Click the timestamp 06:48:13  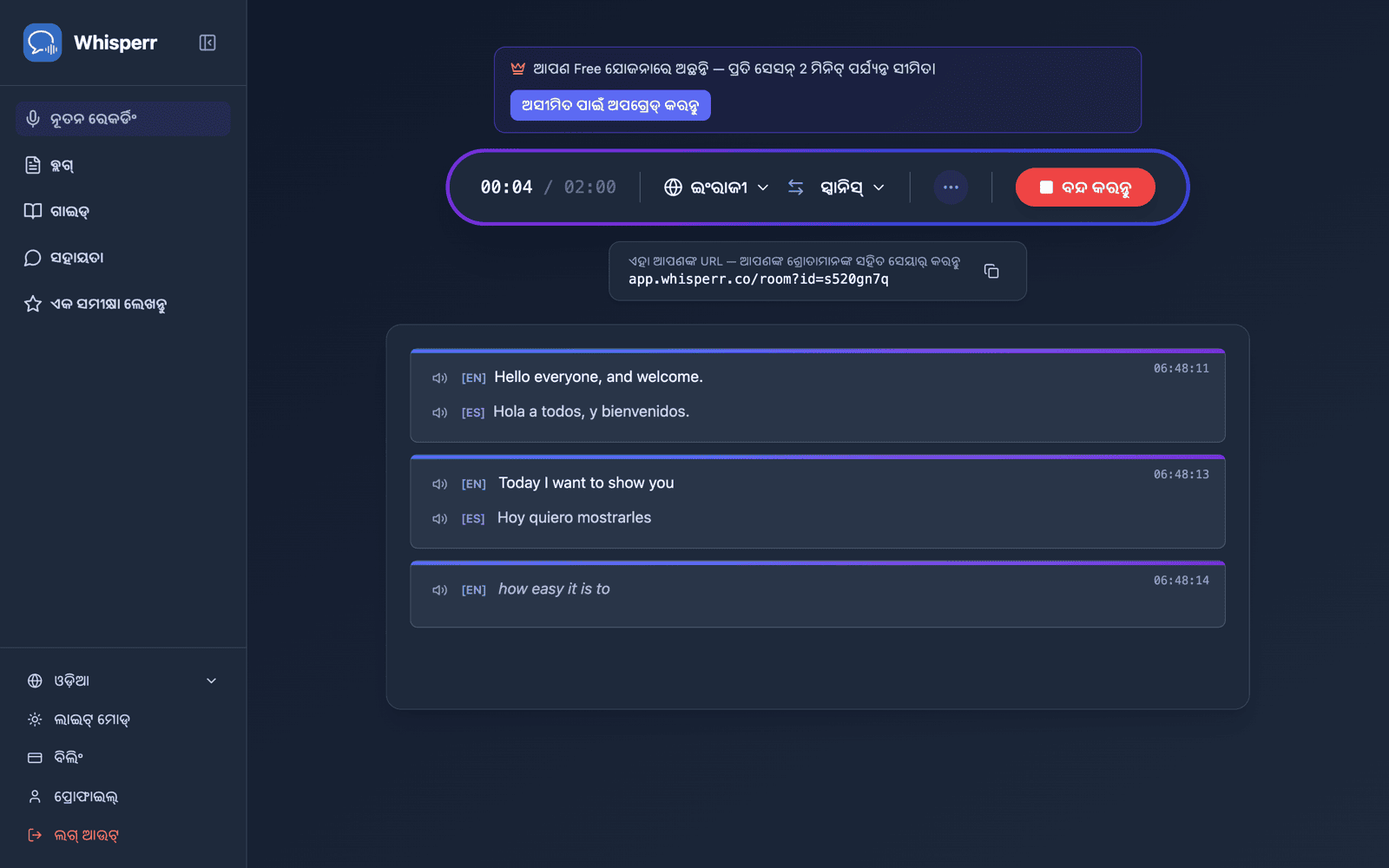tap(1181, 474)
